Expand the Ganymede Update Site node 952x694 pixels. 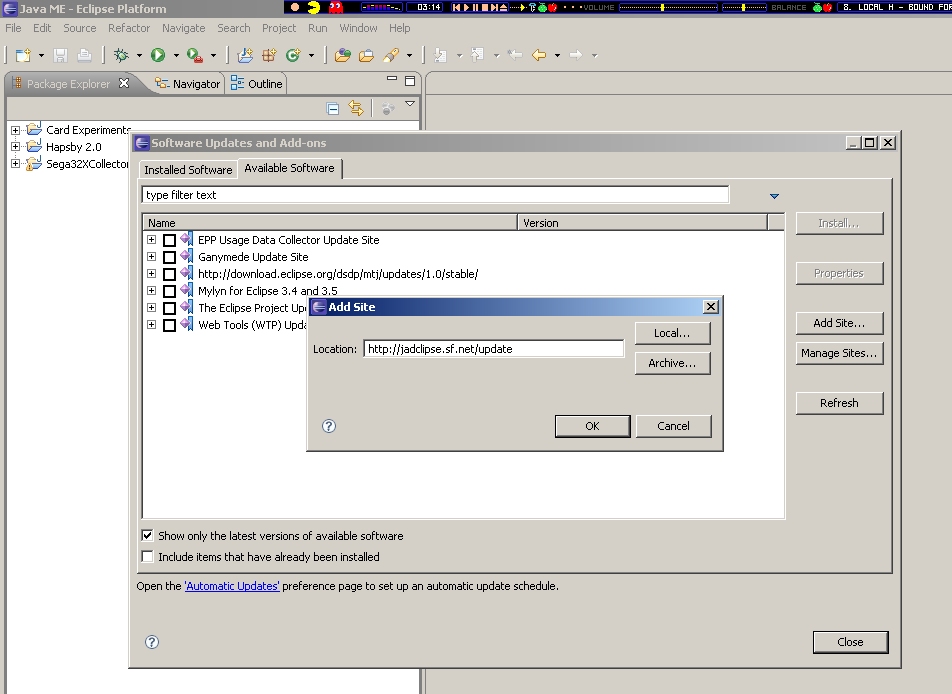point(151,257)
